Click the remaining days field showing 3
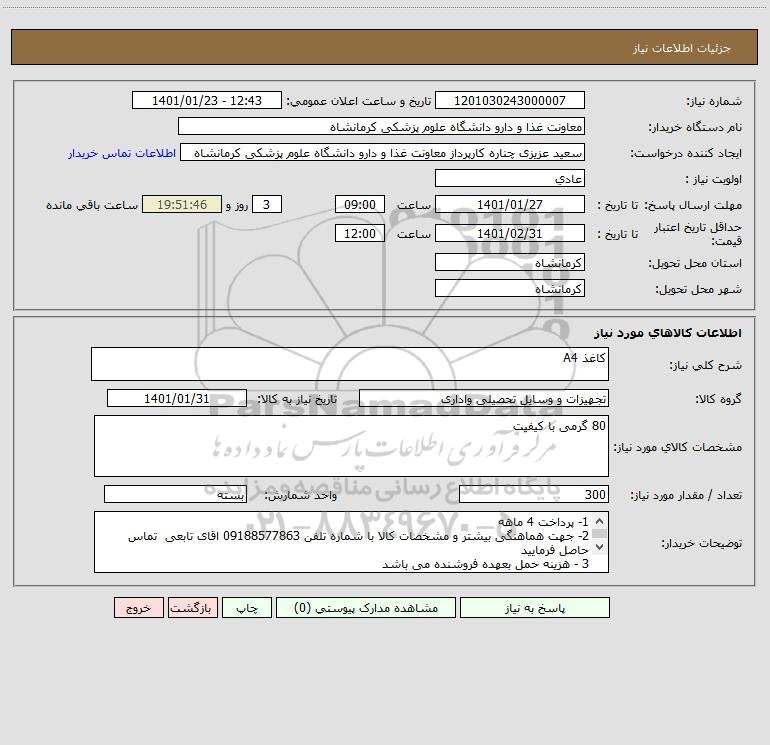This screenshot has width=770, height=745. [267, 204]
